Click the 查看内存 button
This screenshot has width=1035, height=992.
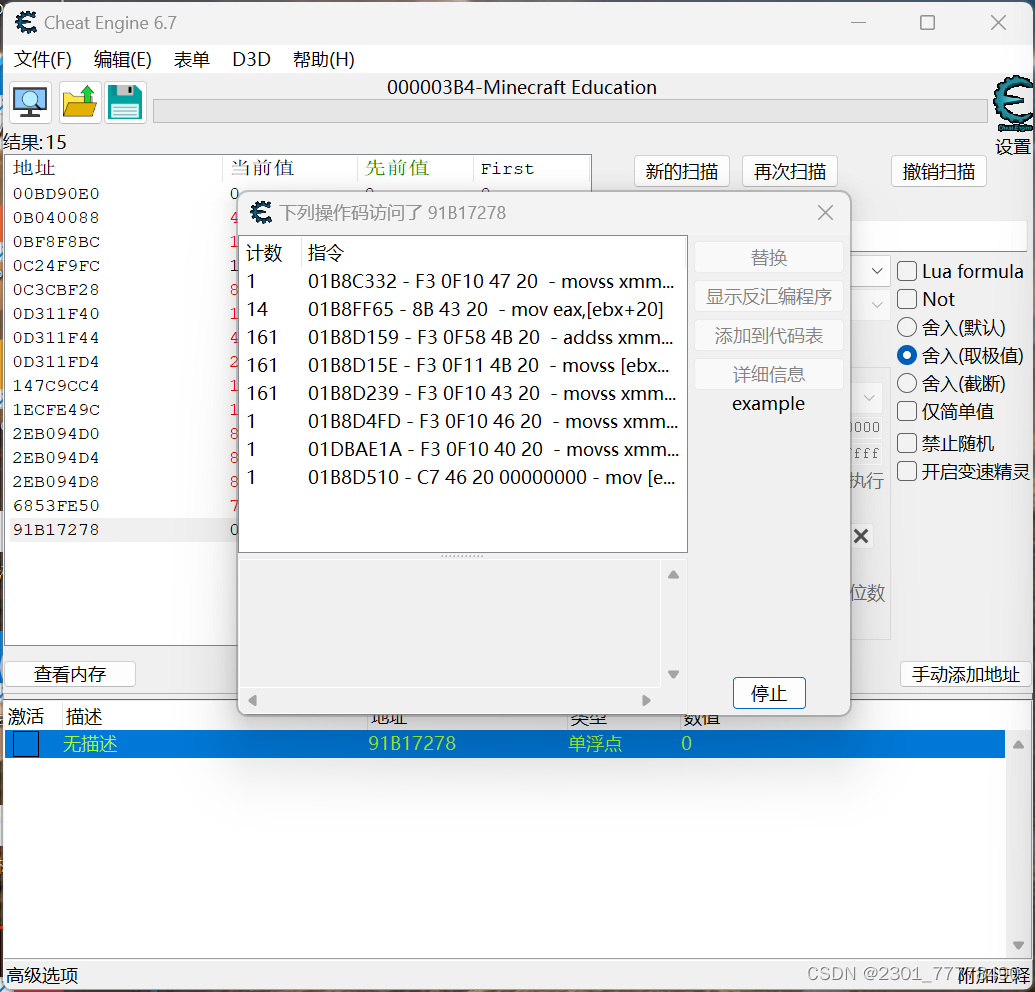pos(70,674)
